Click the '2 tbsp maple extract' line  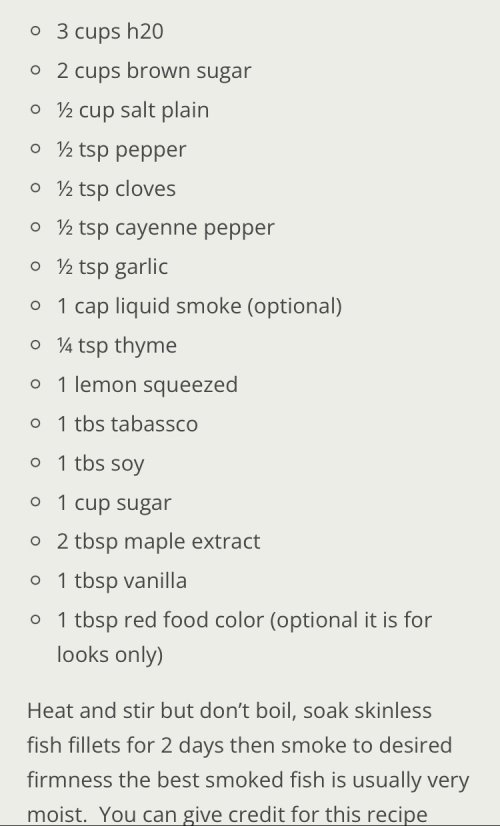click(158, 542)
